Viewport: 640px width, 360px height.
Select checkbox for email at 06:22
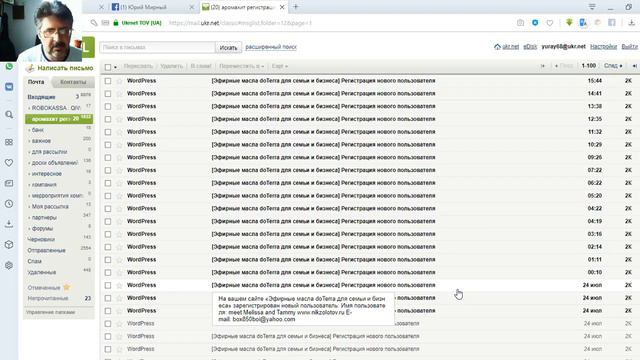tap(108, 183)
